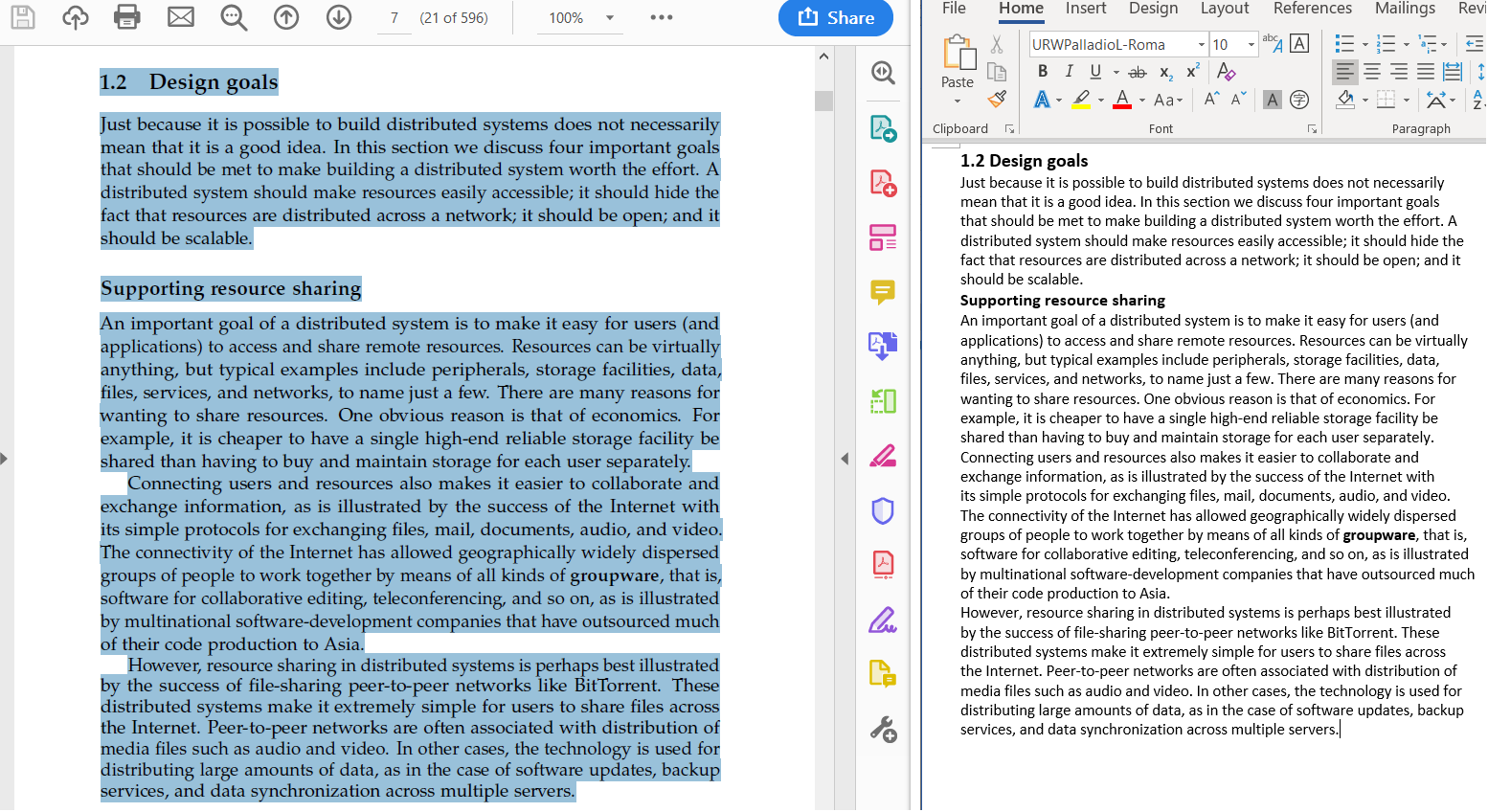Switch to the Insert tab in Word
Image resolution: width=1488 pixels, height=812 pixels.
1086,9
